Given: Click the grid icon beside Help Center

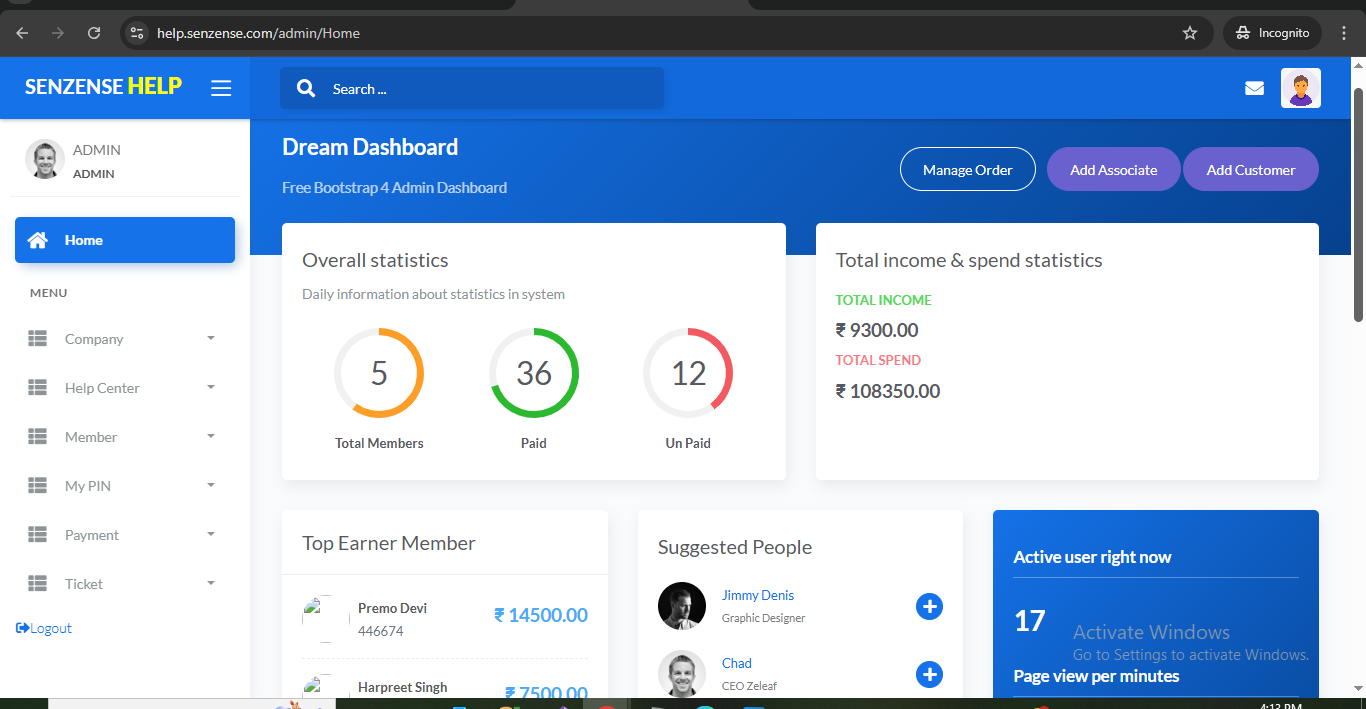Looking at the screenshot, I should 38,388.
